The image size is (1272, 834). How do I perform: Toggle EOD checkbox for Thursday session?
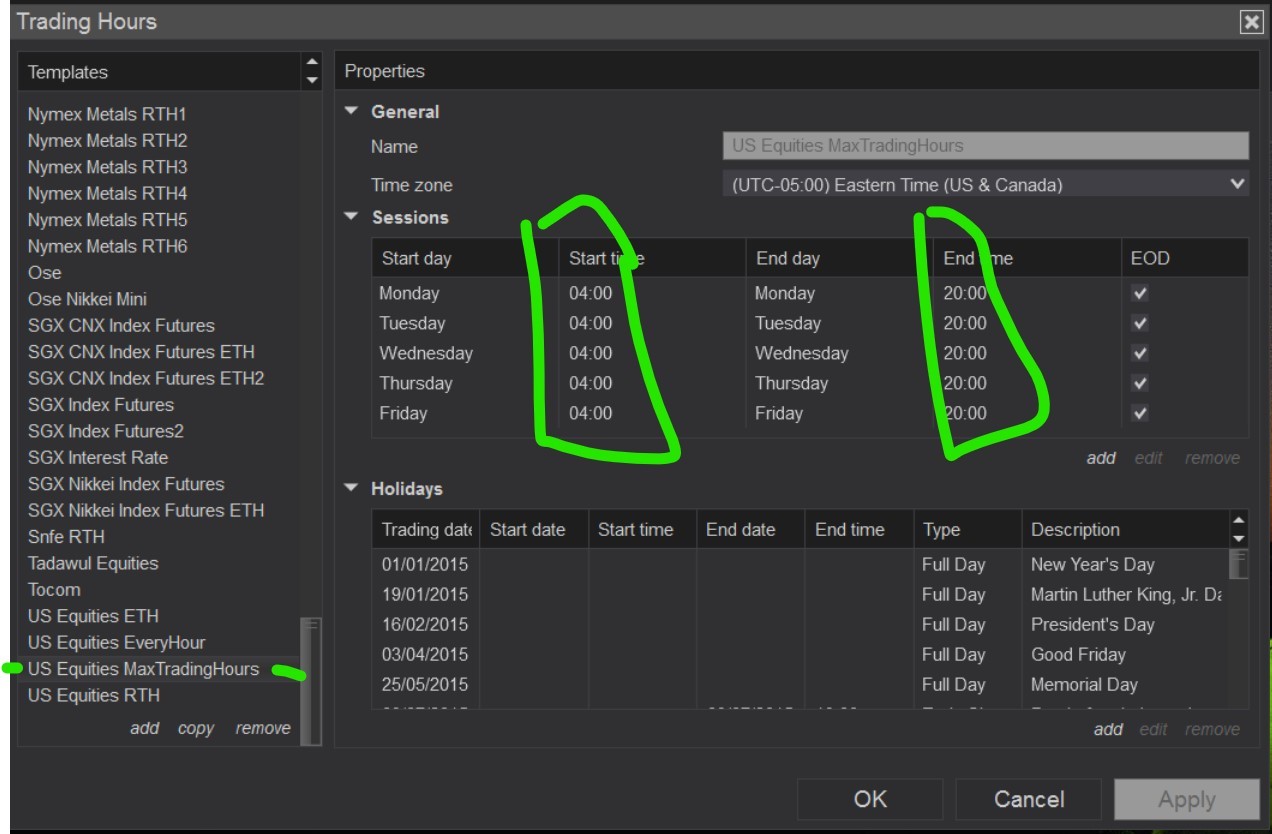tap(1140, 383)
